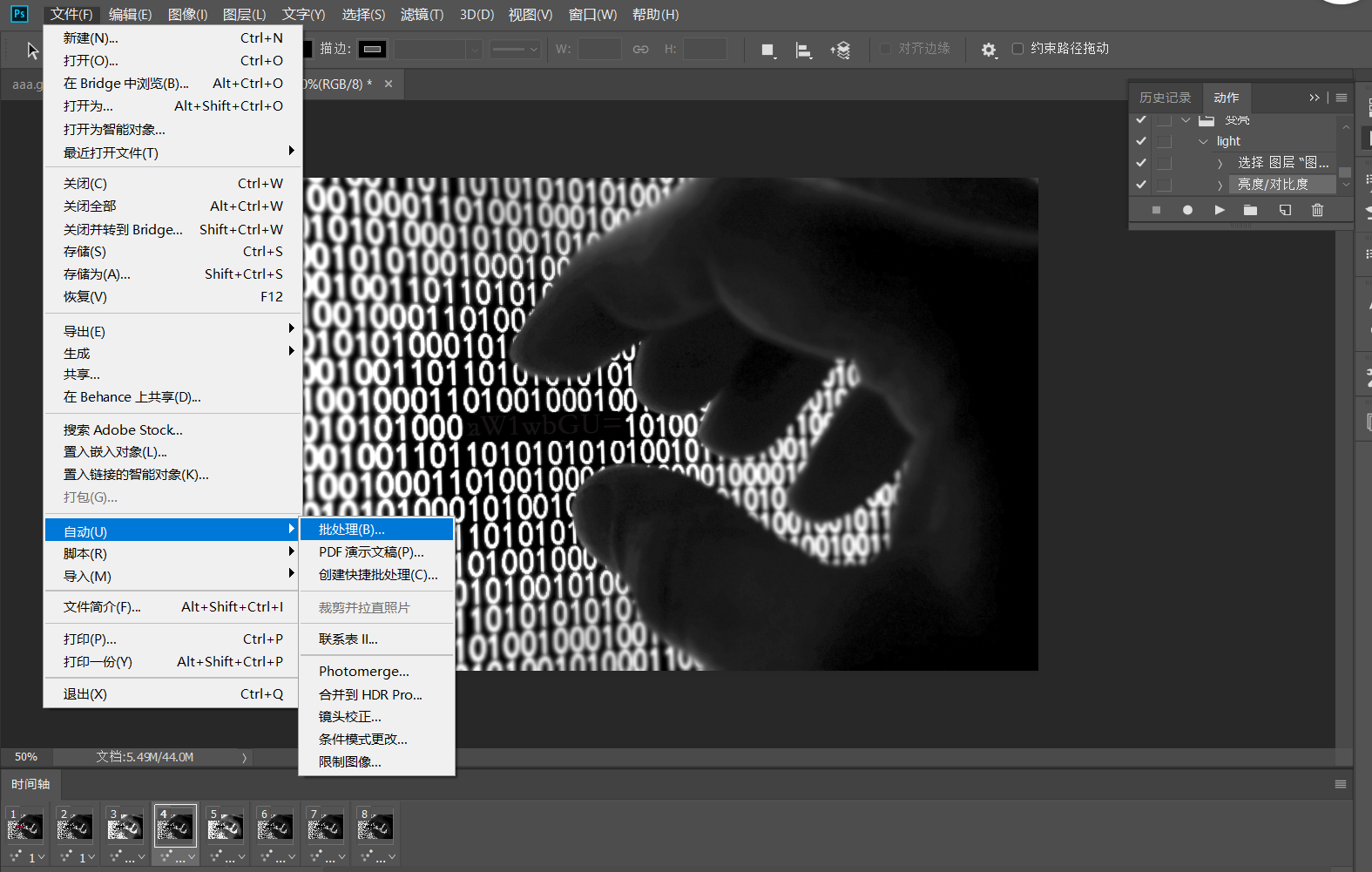Toggle dialog box for 亮度/对比度 step
Screen dimensions: 1372x872
click(x=1165, y=185)
